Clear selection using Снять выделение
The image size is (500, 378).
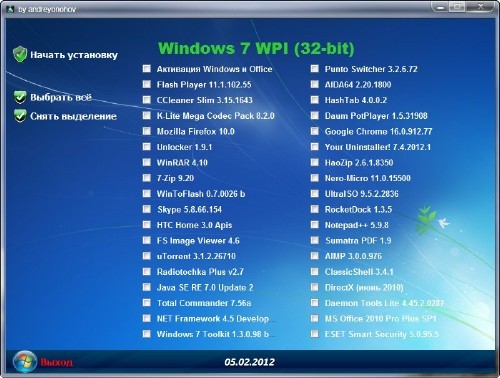click(74, 116)
